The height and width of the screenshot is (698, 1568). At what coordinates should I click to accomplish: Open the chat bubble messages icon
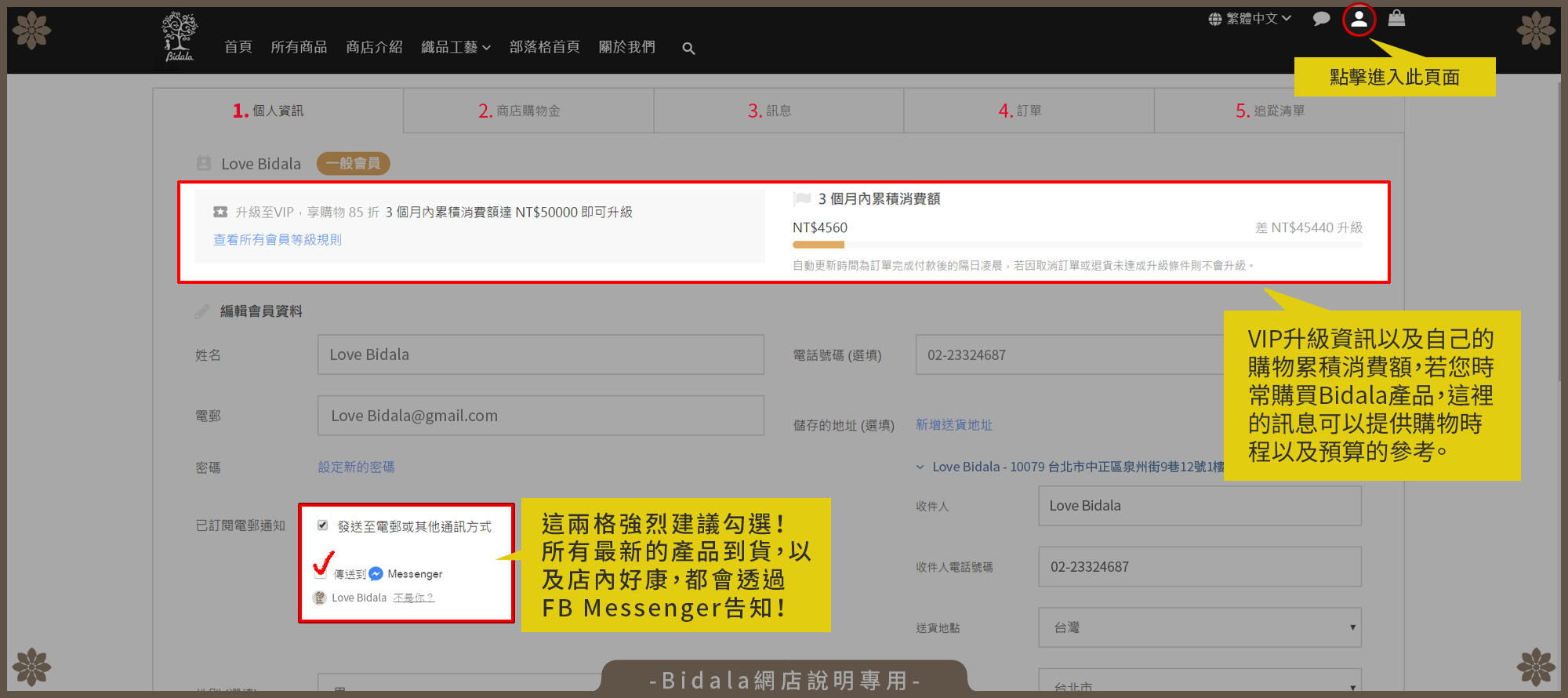(x=1321, y=19)
